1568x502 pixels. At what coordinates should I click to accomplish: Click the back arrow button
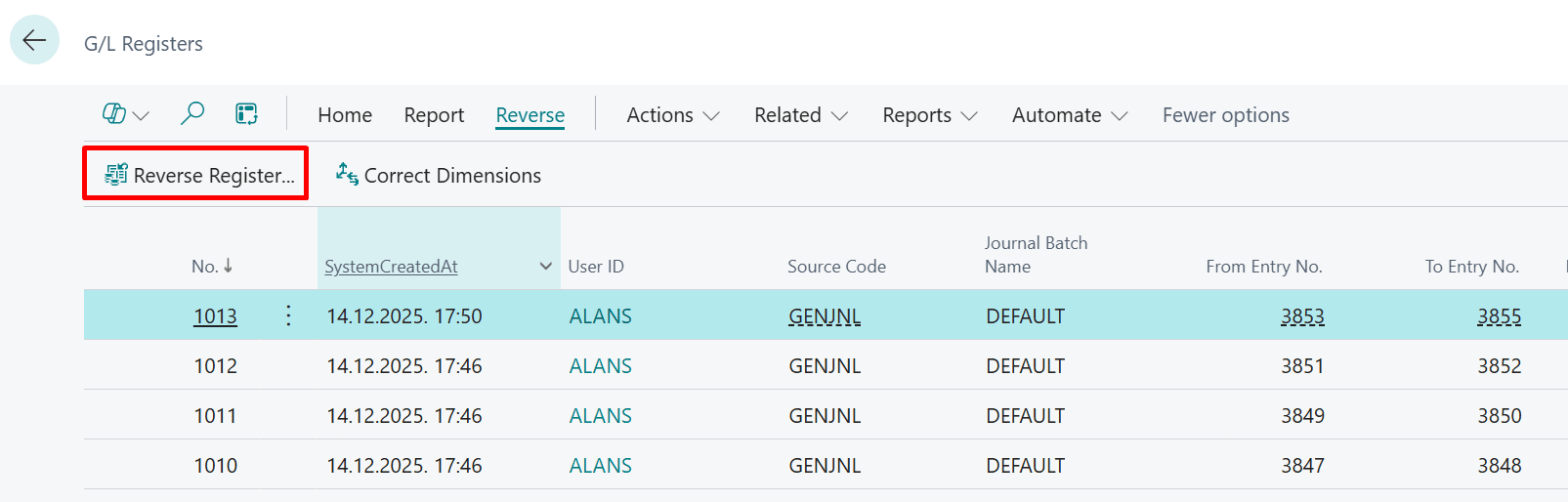point(35,40)
